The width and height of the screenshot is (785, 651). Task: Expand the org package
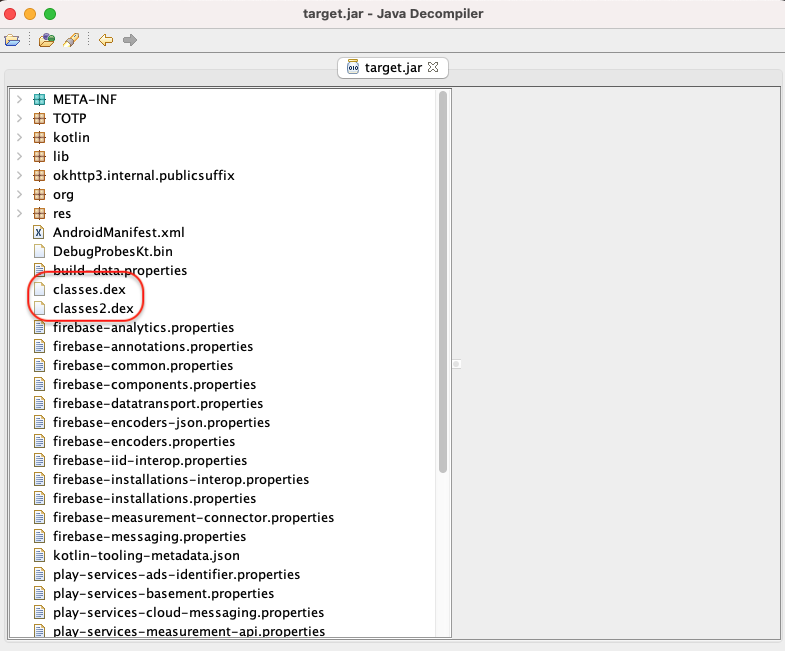[x=20, y=194]
